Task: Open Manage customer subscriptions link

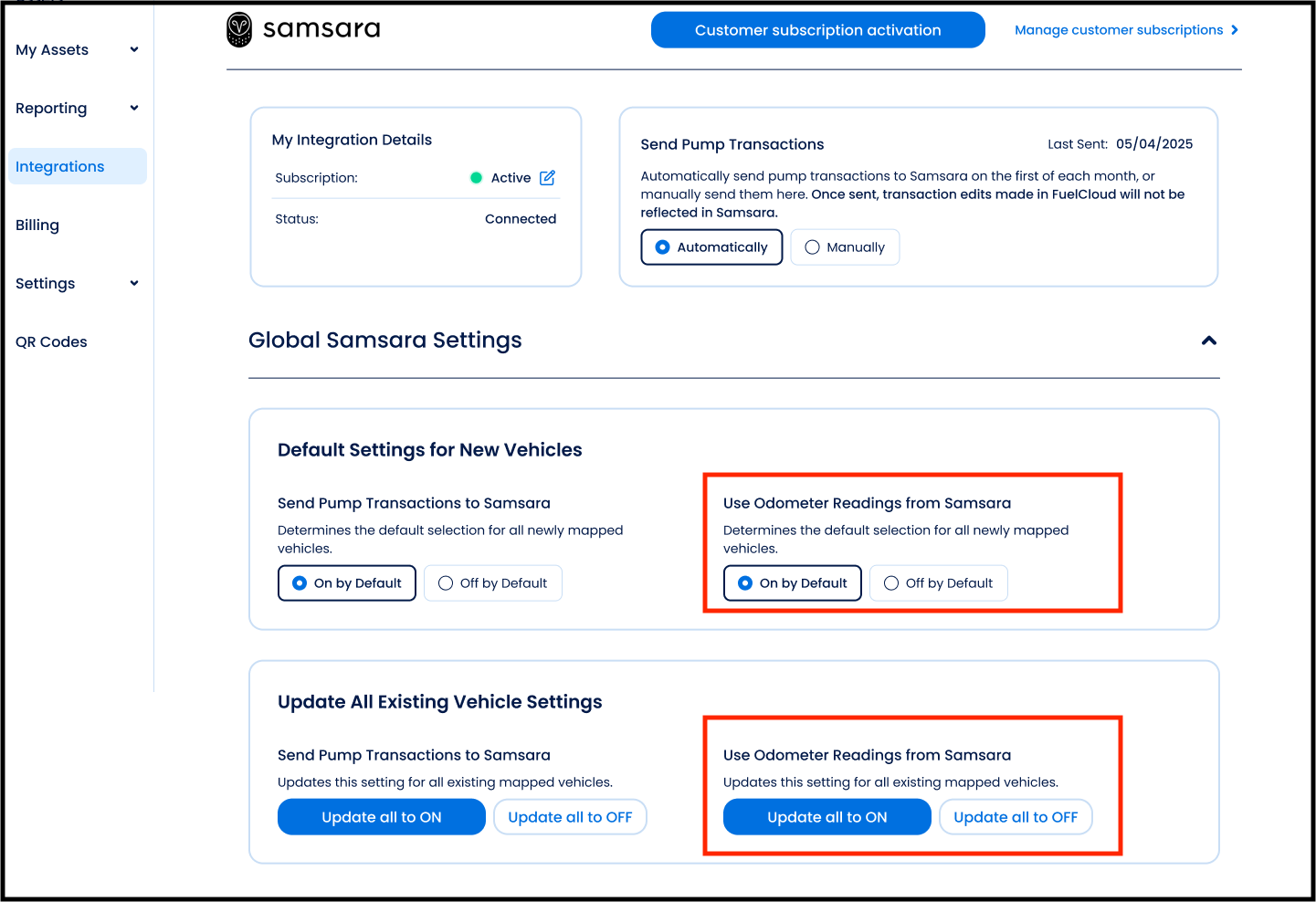Action: point(1118,30)
